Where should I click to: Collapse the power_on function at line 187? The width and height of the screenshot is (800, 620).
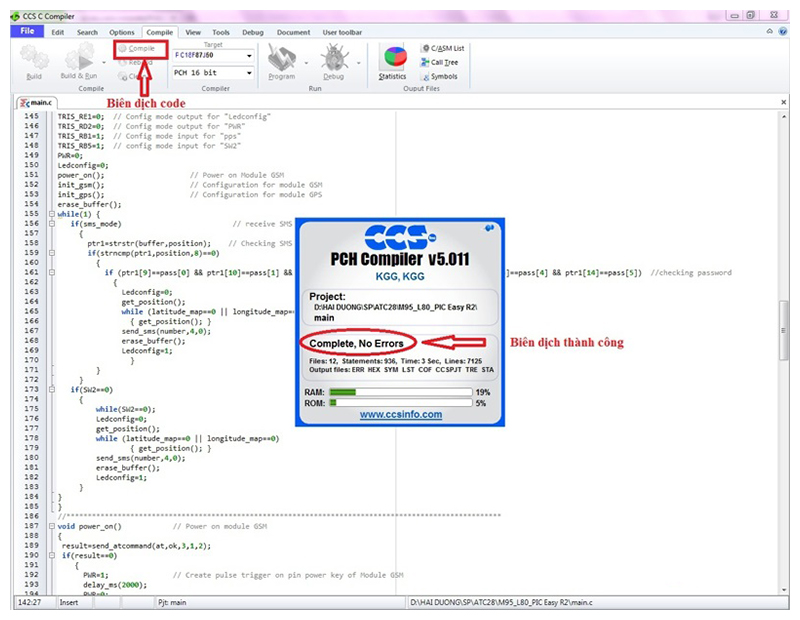click(x=52, y=526)
